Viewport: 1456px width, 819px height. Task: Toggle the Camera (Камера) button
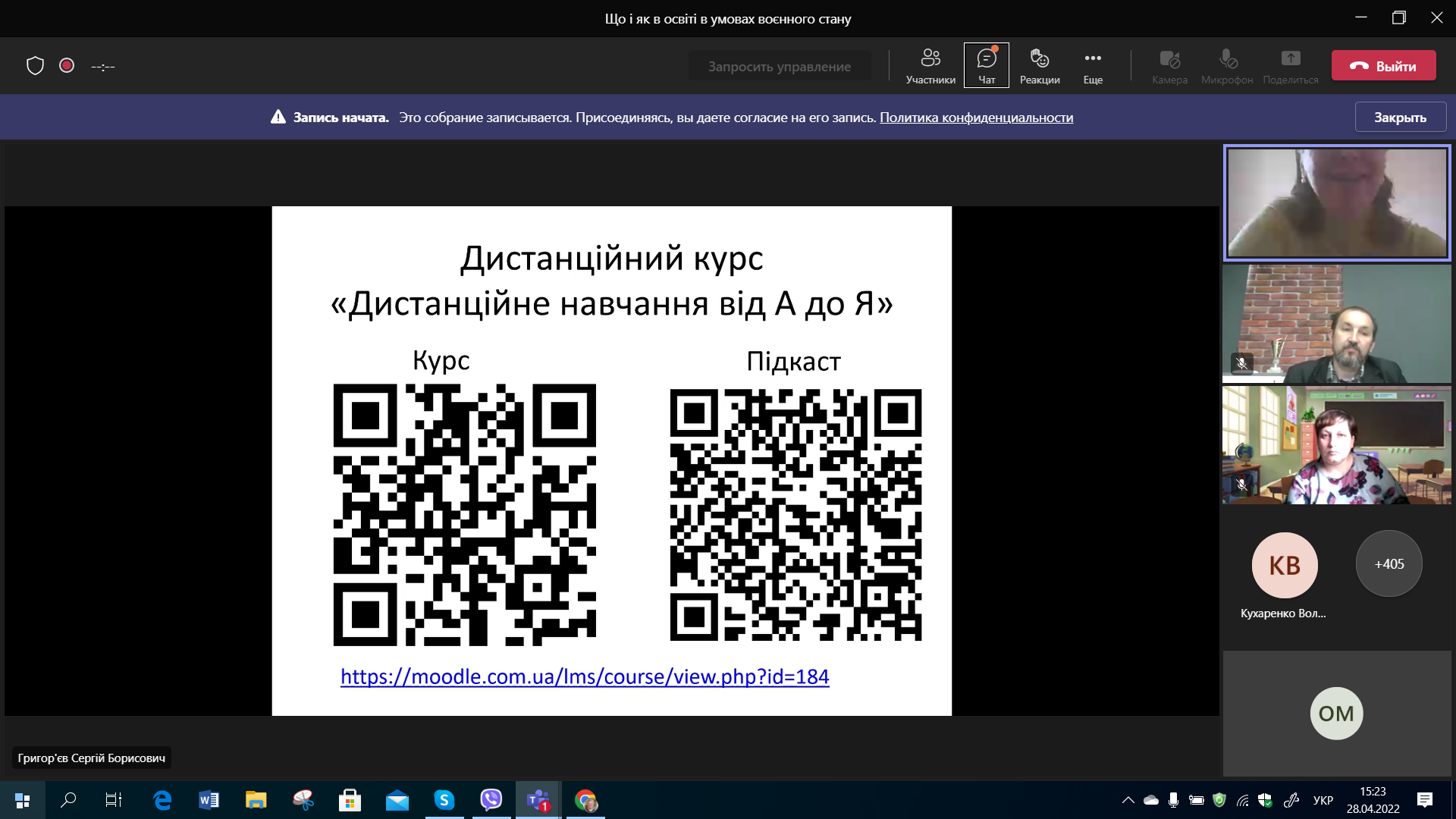pos(1169,65)
